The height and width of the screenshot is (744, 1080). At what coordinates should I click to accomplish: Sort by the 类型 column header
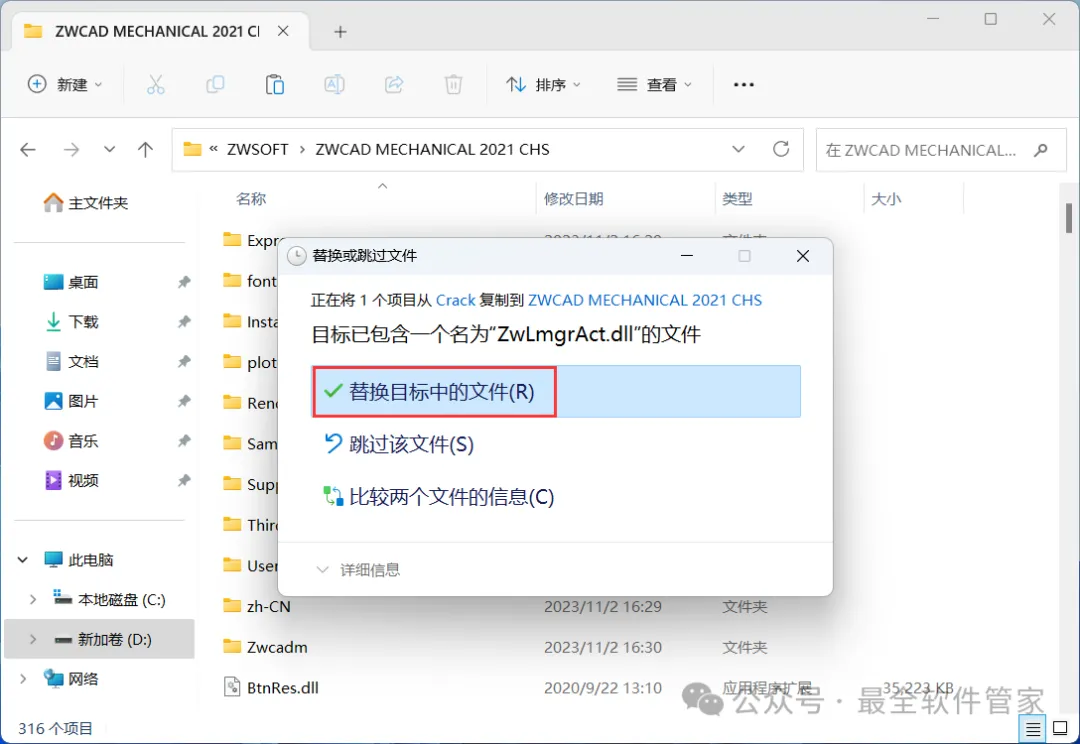737,199
